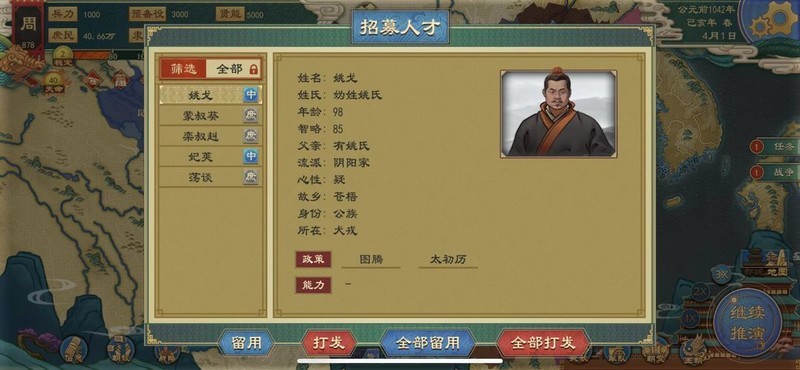Select the 1X speed button

click(690, 319)
